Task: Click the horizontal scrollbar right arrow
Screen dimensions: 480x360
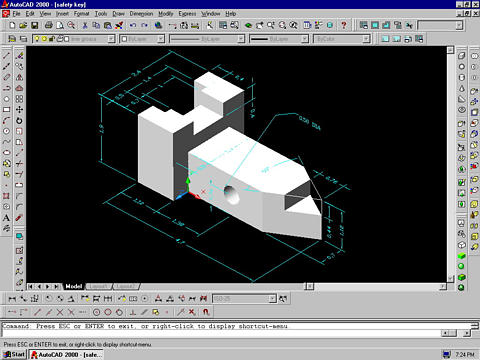Action: coord(443,286)
